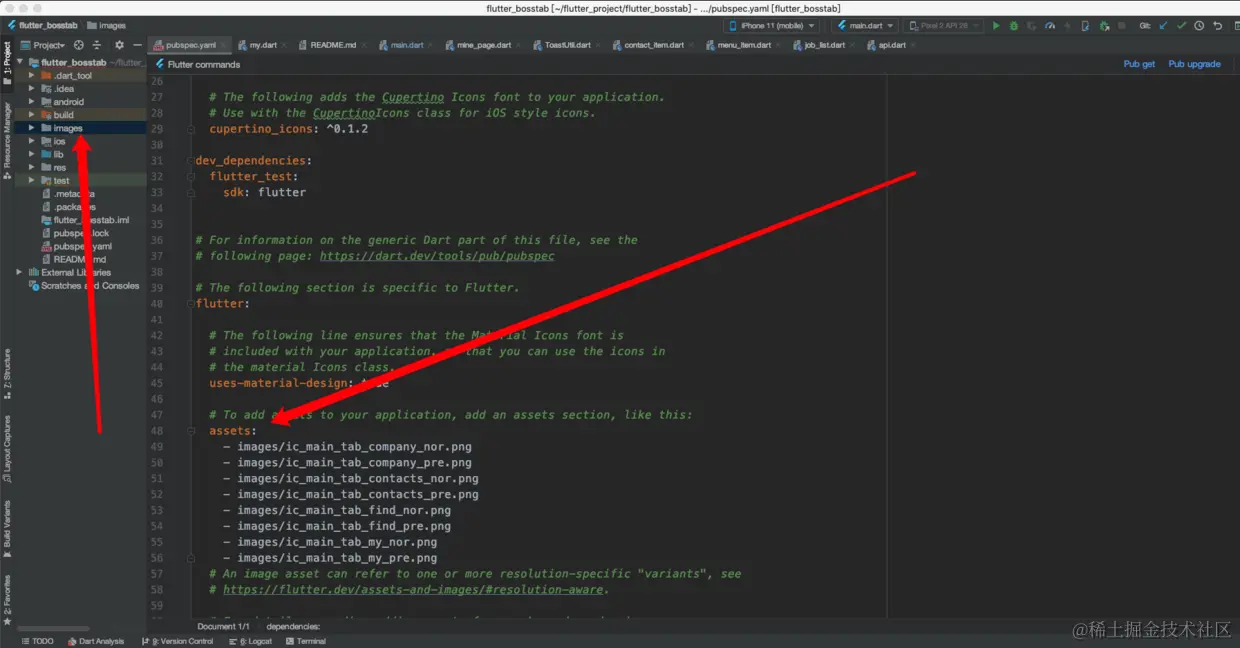Close the README.md tab

364,45
